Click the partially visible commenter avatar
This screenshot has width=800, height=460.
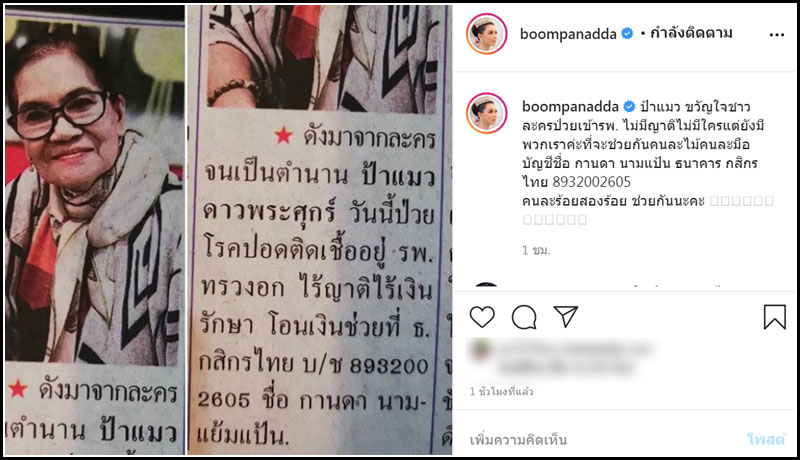coord(486,286)
